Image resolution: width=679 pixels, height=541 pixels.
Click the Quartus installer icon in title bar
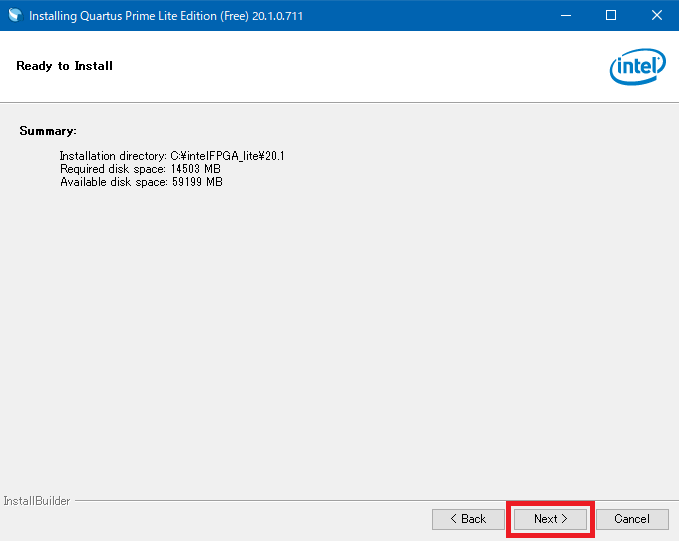(14, 16)
